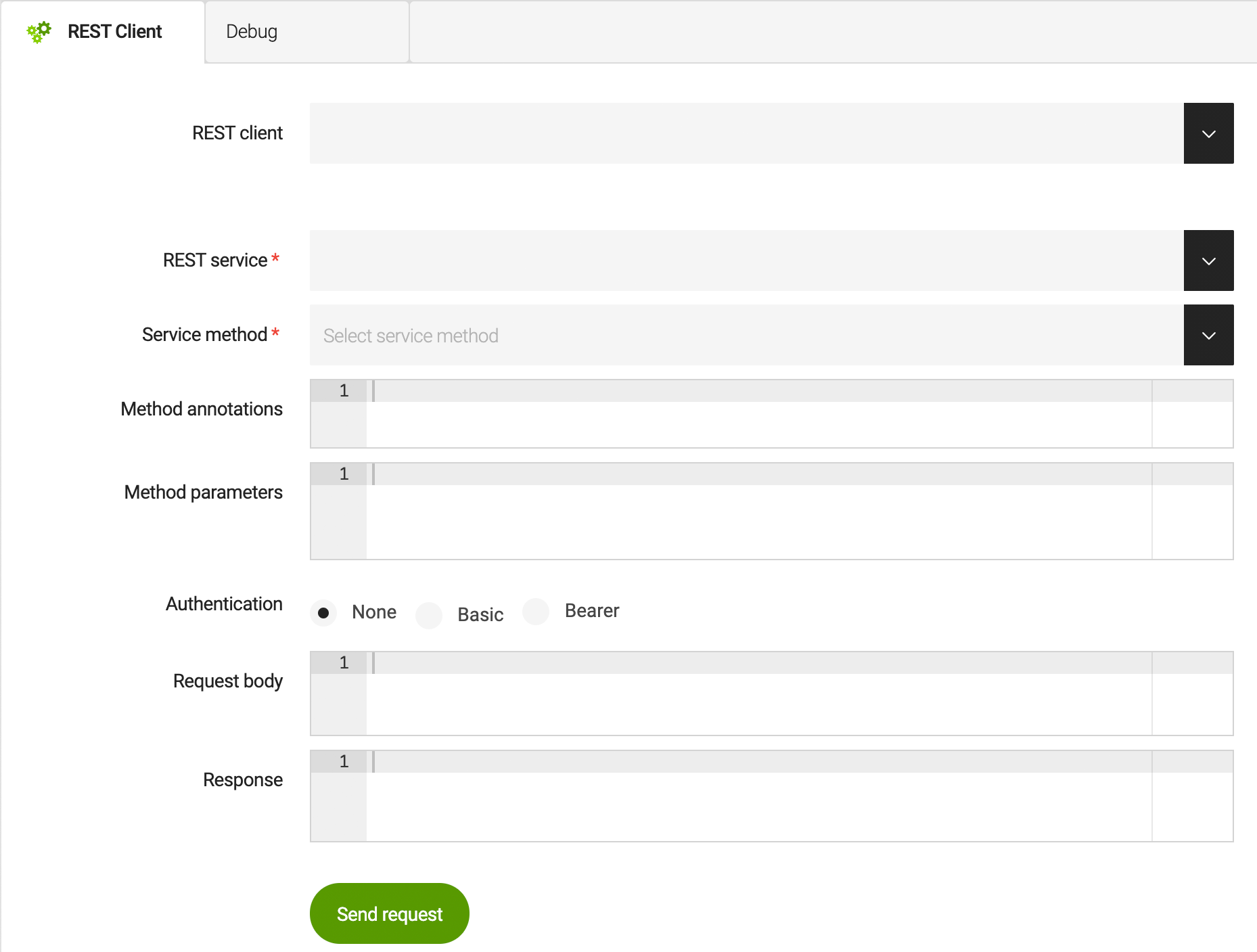Expand the REST service dropdown arrow
Viewport: 1257px width, 952px height.
1208,260
